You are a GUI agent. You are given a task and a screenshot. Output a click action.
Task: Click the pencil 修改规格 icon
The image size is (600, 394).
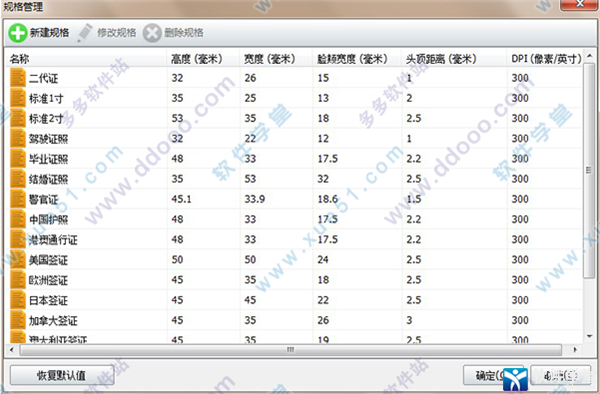(x=85, y=33)
